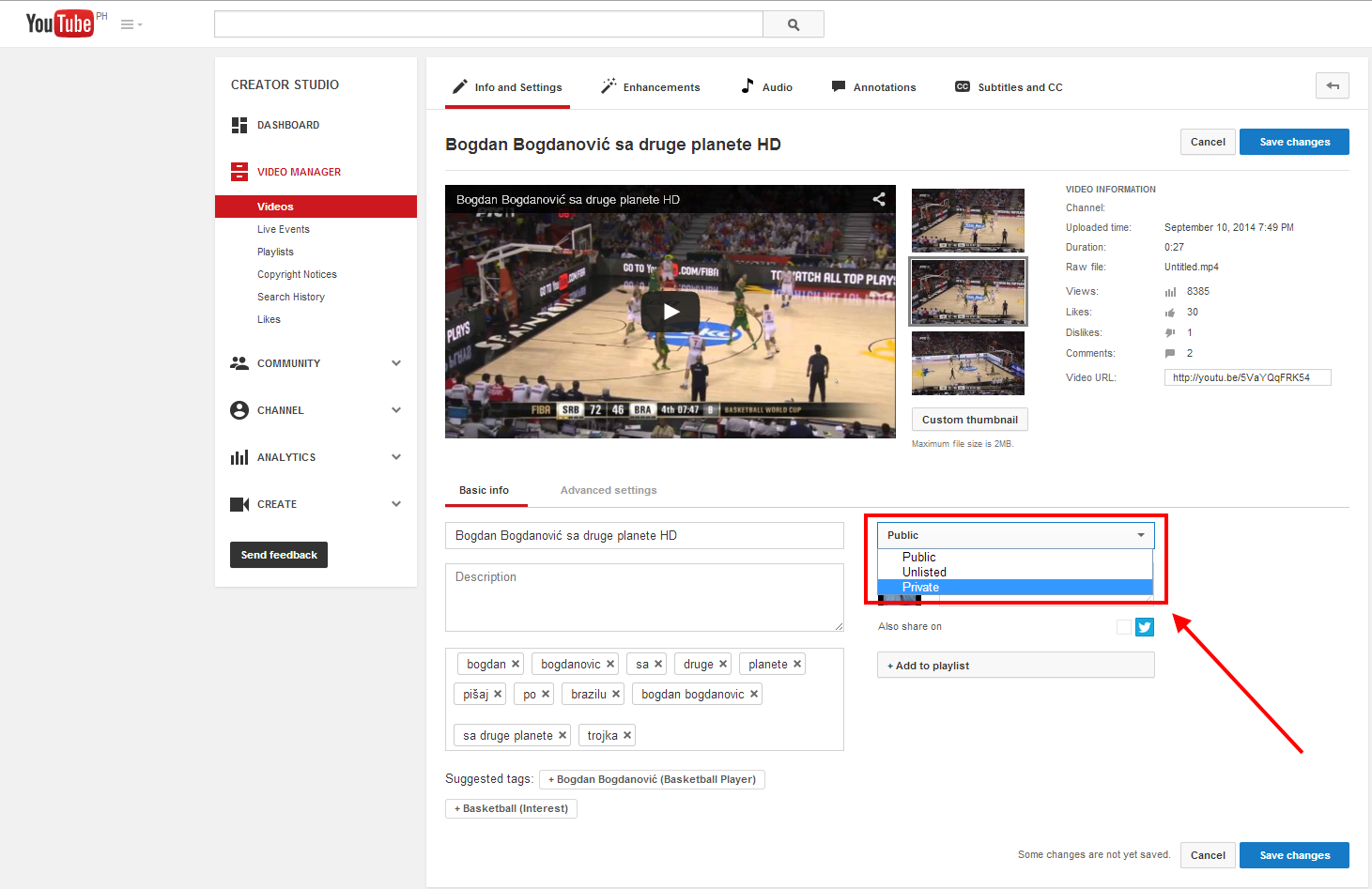Open Live Events in sidebar

[283, 229]
